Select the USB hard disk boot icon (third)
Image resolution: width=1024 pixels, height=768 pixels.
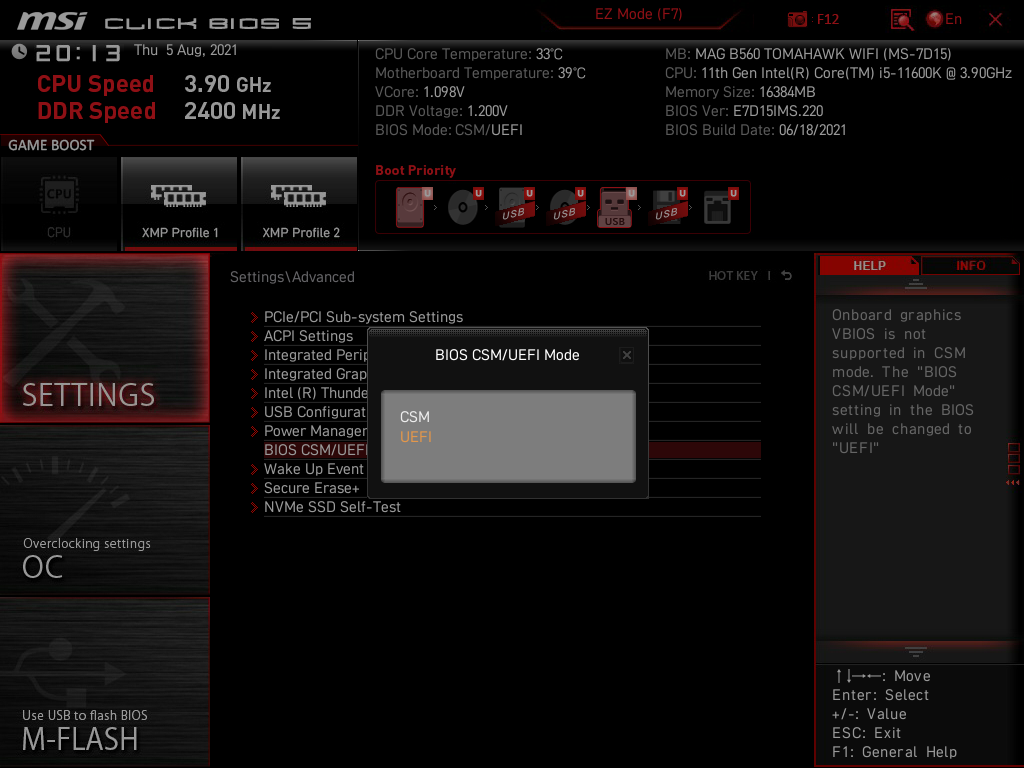[516, 207]
